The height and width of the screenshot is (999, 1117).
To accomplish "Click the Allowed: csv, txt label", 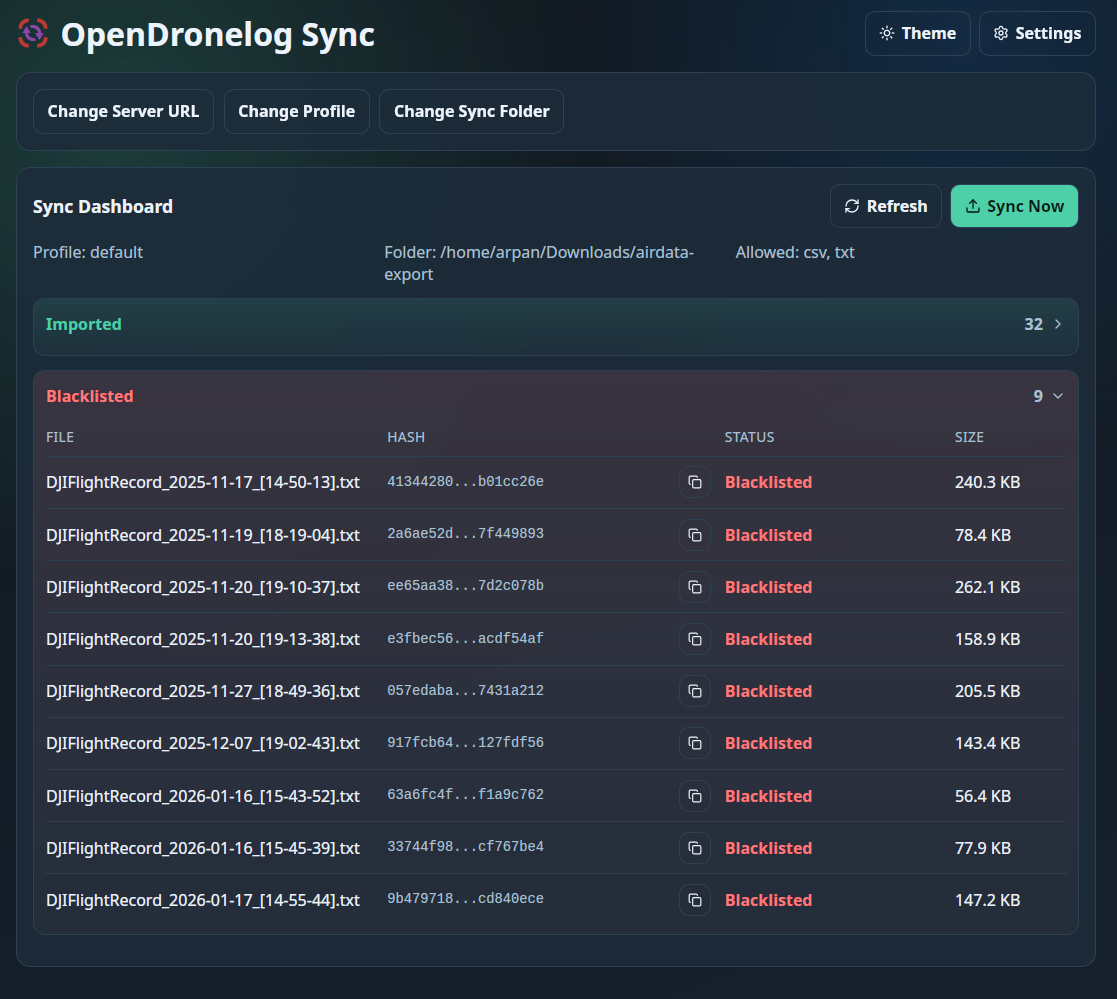I will tap(795, 252).
